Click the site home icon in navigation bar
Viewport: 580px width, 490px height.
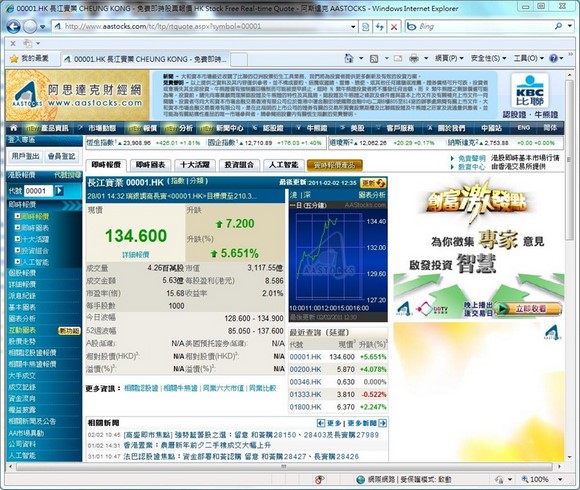14,128
